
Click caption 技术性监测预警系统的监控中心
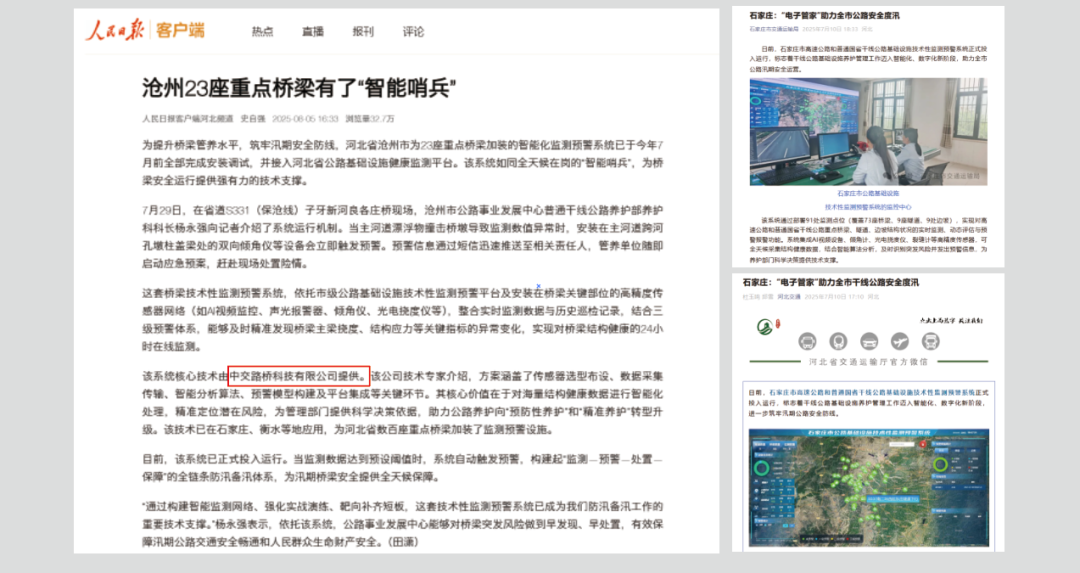[x=868, y=207]
